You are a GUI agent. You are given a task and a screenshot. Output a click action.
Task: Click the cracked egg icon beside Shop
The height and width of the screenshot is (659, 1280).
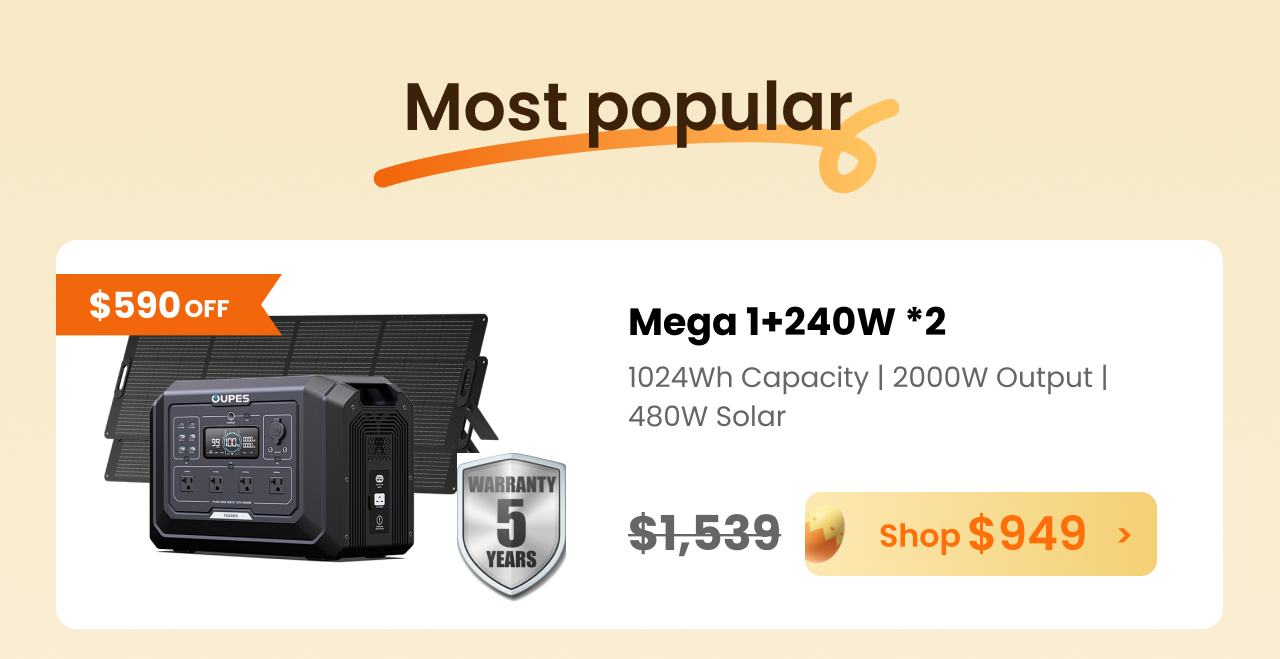coord(825,534)
